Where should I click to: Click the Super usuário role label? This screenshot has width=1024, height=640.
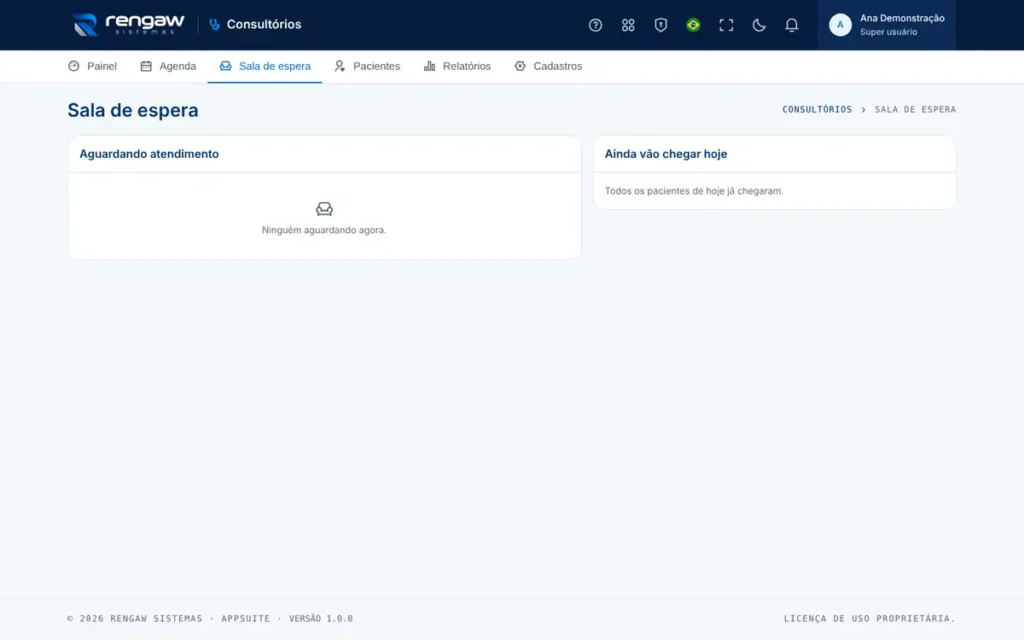tap(888, 32)
